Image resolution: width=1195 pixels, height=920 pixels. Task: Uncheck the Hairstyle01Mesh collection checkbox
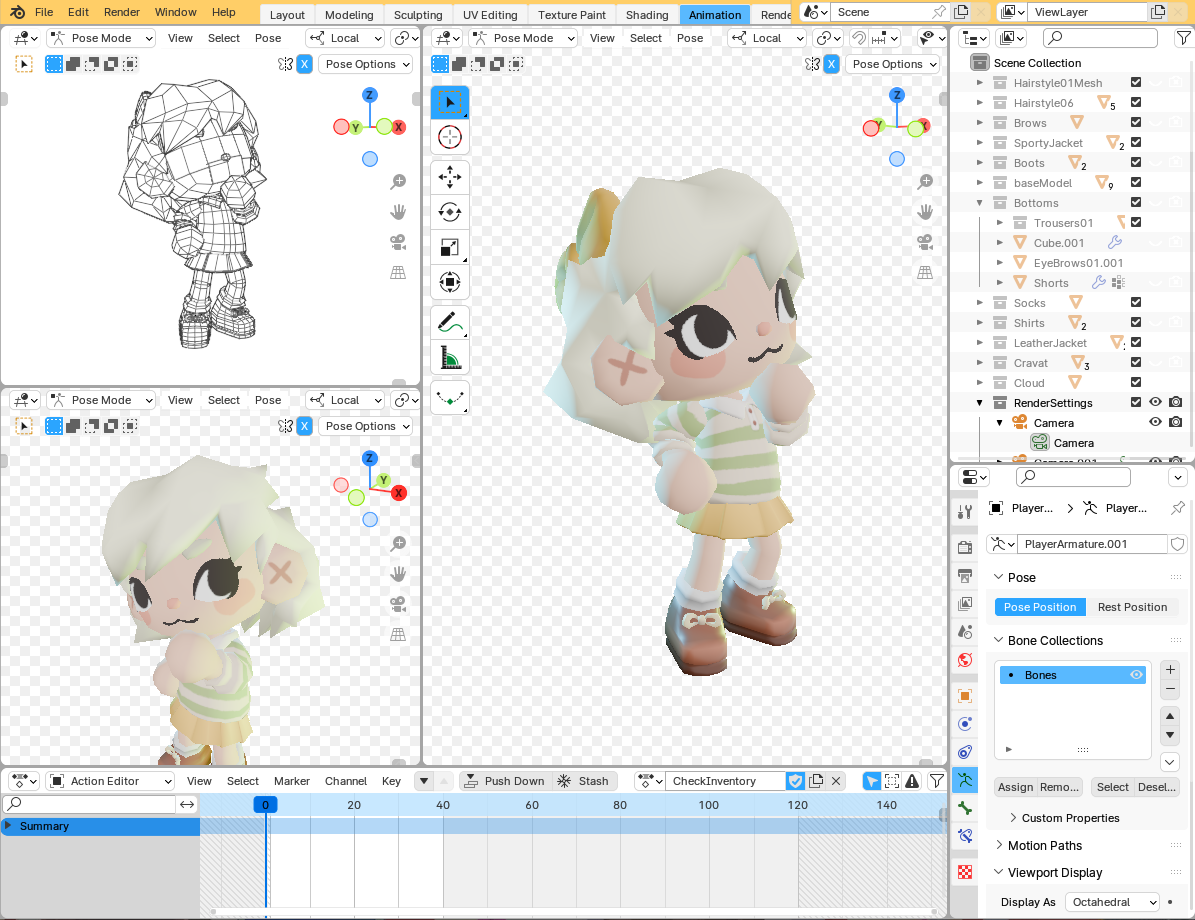(1136, 82)
